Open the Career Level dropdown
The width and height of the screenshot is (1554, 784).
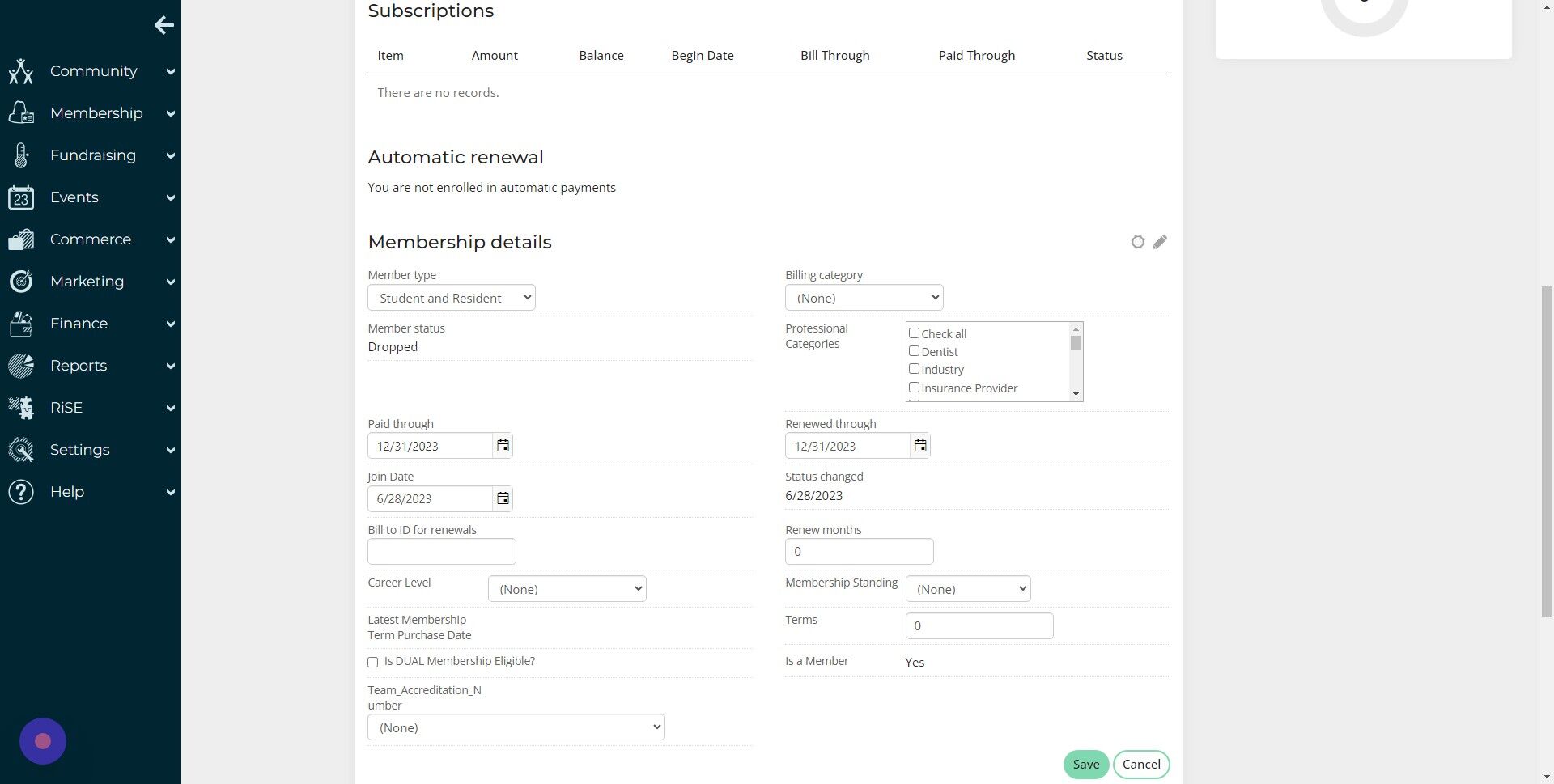(567, 589)
